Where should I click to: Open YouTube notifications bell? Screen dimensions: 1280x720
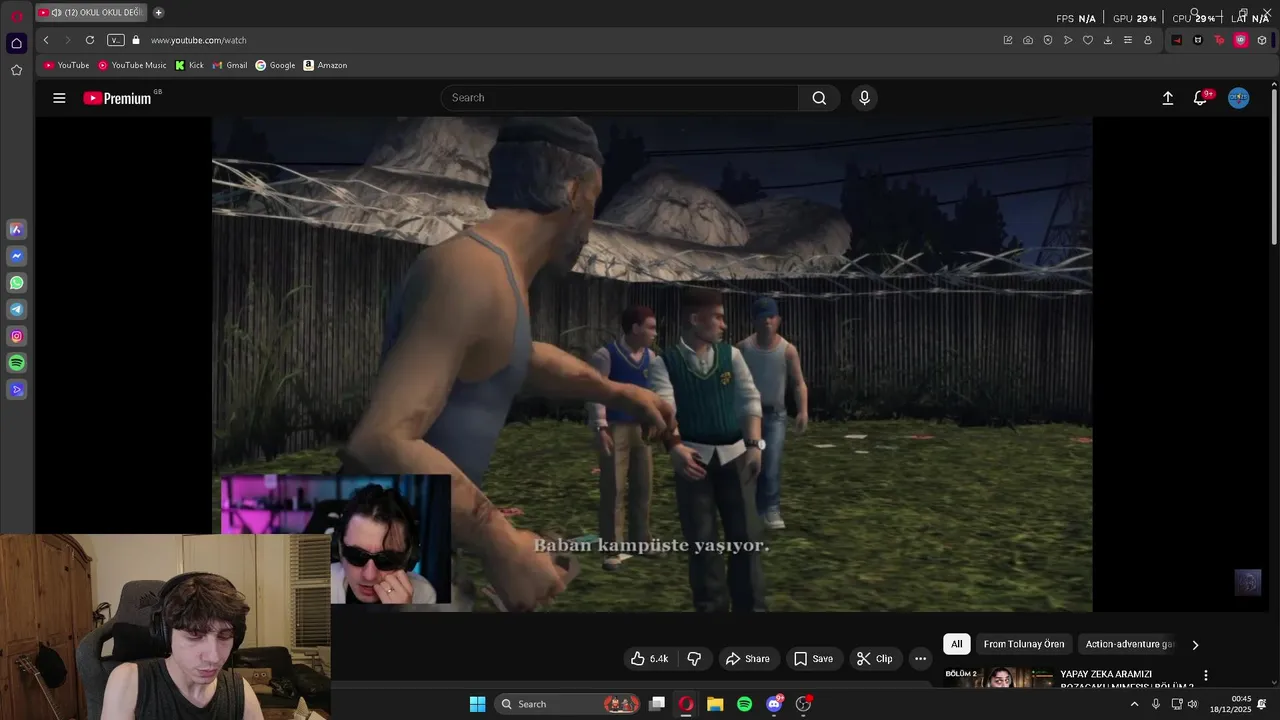[x=1201, y=98]
